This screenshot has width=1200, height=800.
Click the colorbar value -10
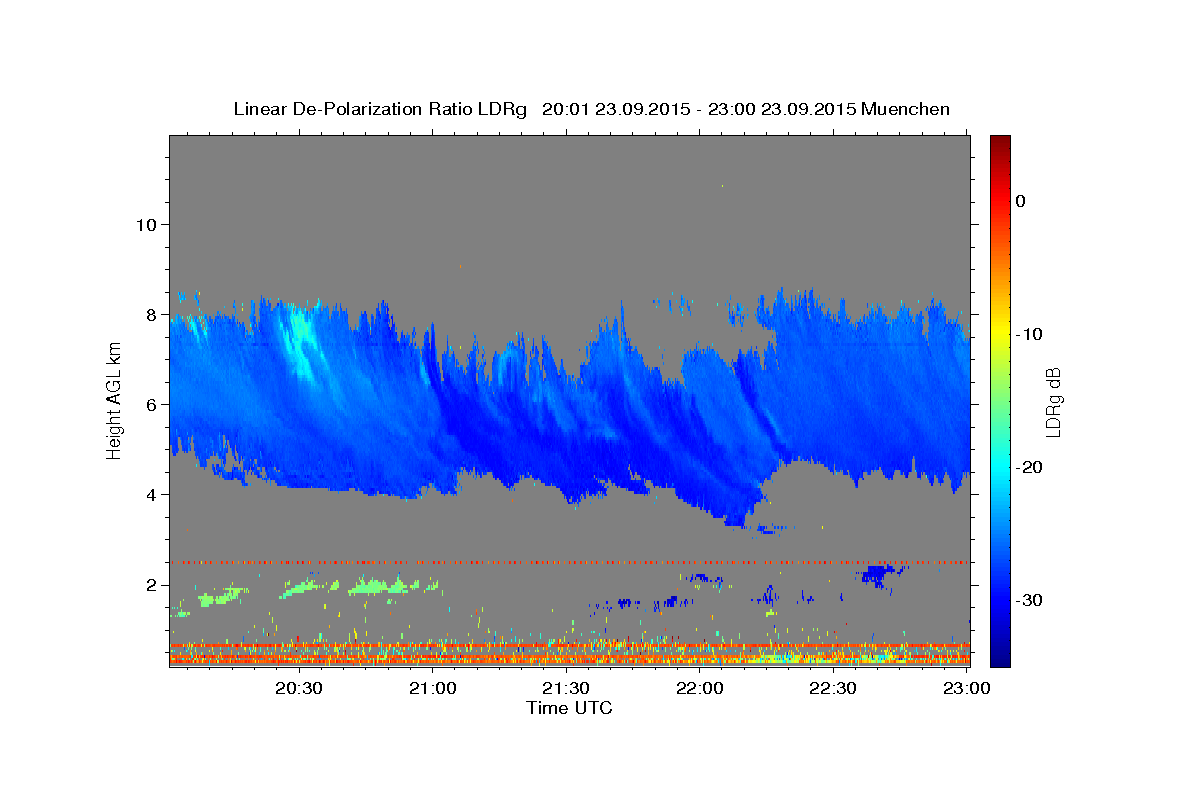click(x=1029, y=334)
